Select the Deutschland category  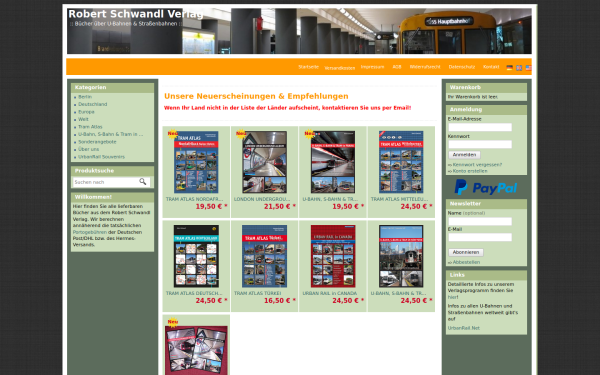click(93, 104)
